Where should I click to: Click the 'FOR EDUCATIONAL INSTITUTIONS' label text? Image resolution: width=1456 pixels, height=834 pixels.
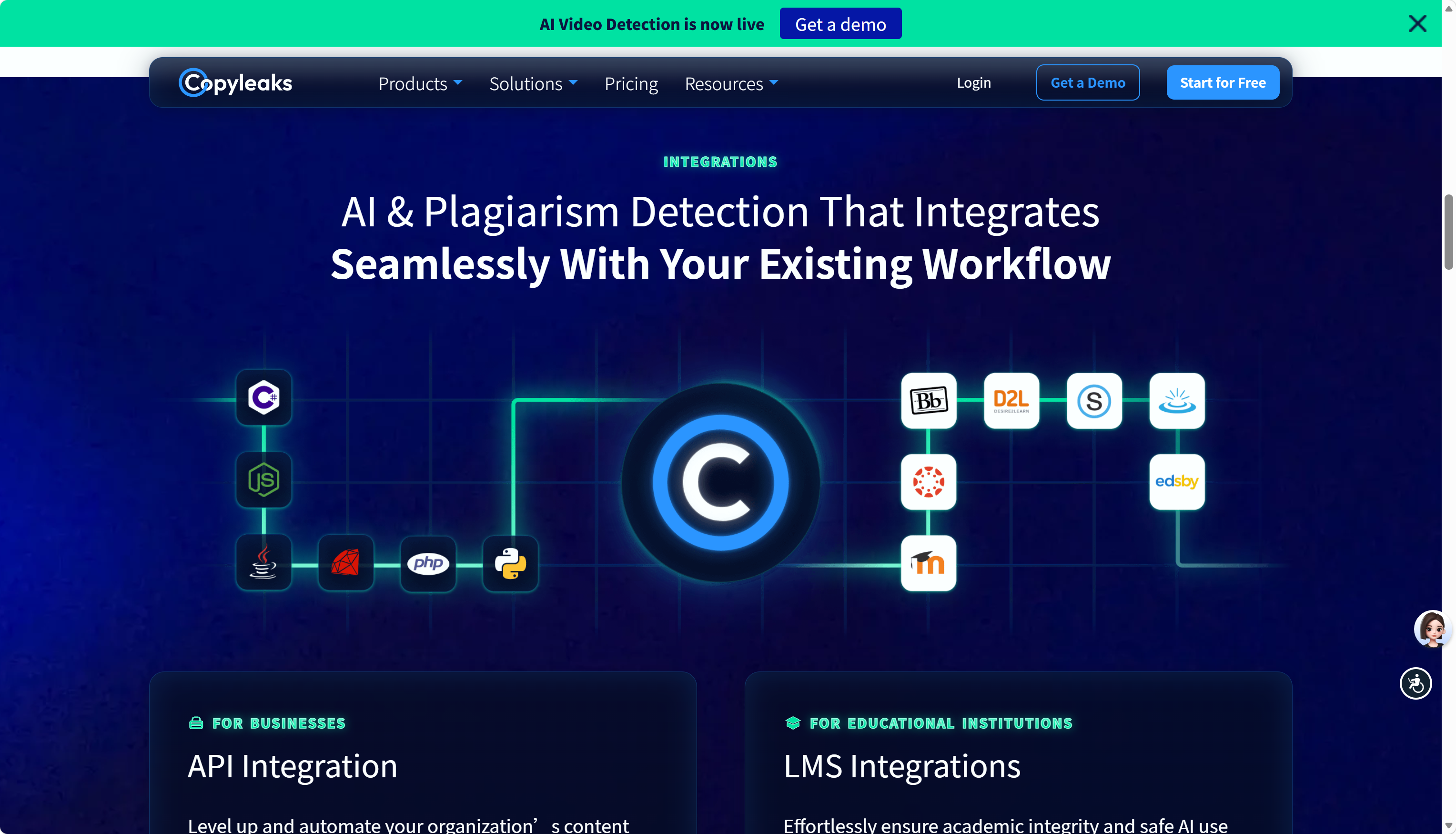click(x=940, y=723)
